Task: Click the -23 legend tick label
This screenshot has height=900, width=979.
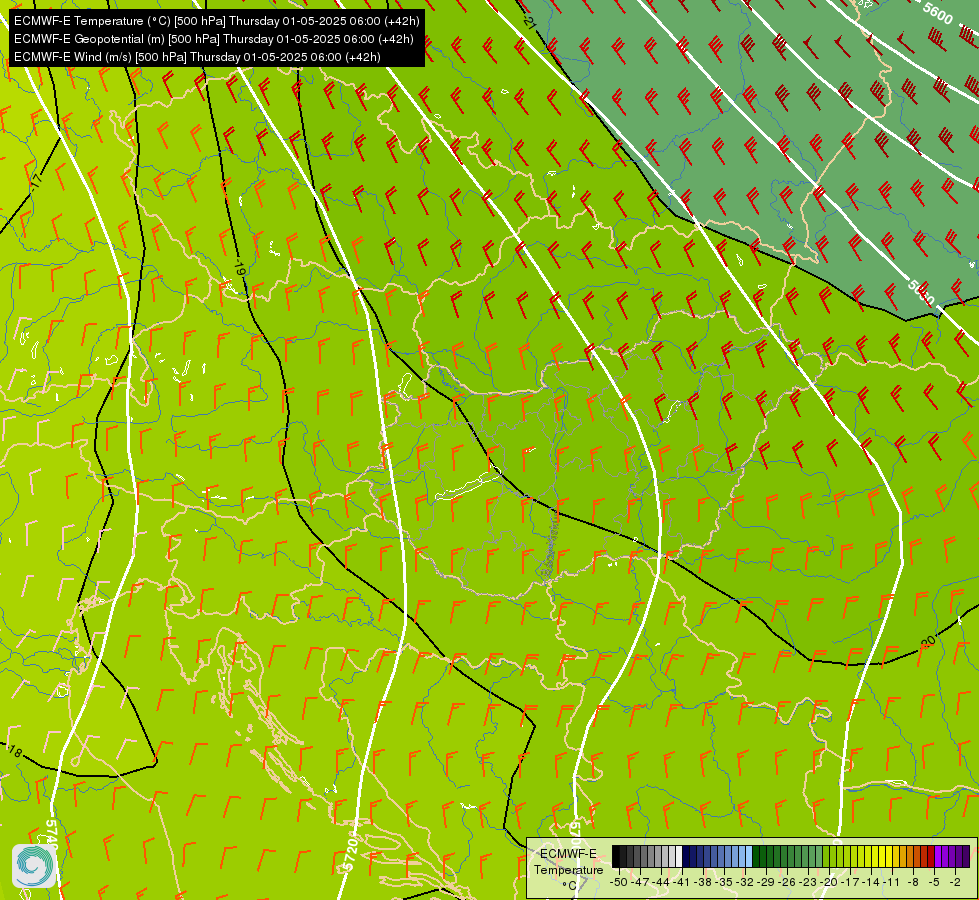Action: [808, 882]
